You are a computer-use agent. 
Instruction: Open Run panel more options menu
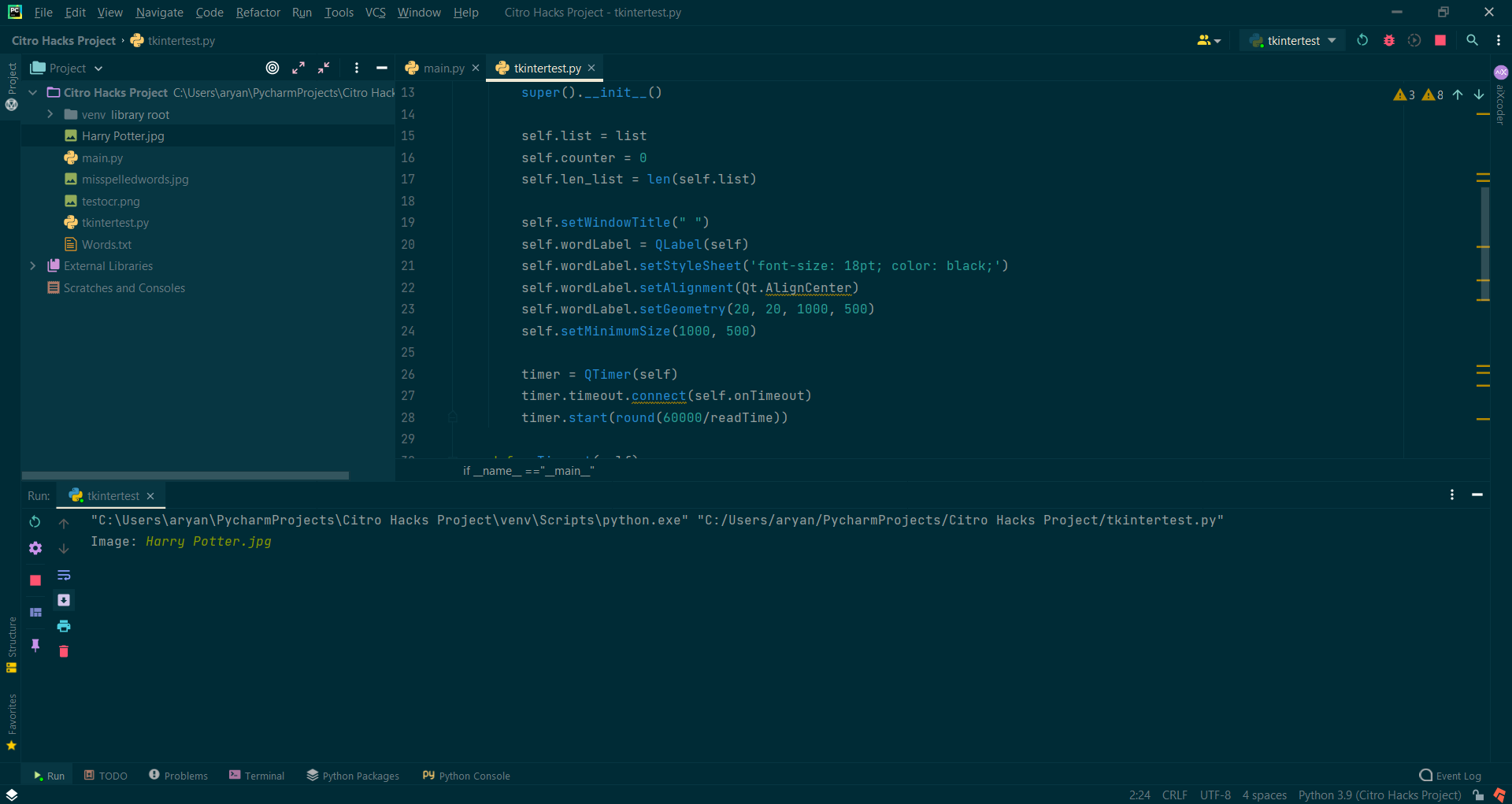pos(1452,495)
